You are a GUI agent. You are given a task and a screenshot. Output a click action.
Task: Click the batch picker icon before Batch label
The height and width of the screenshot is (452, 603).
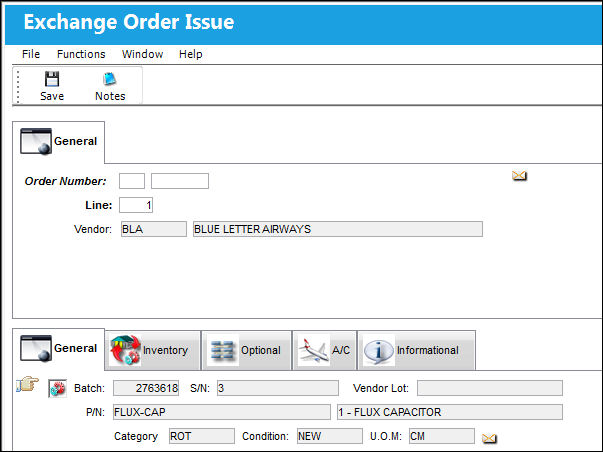pyautogui.click(x=57, y=388)
